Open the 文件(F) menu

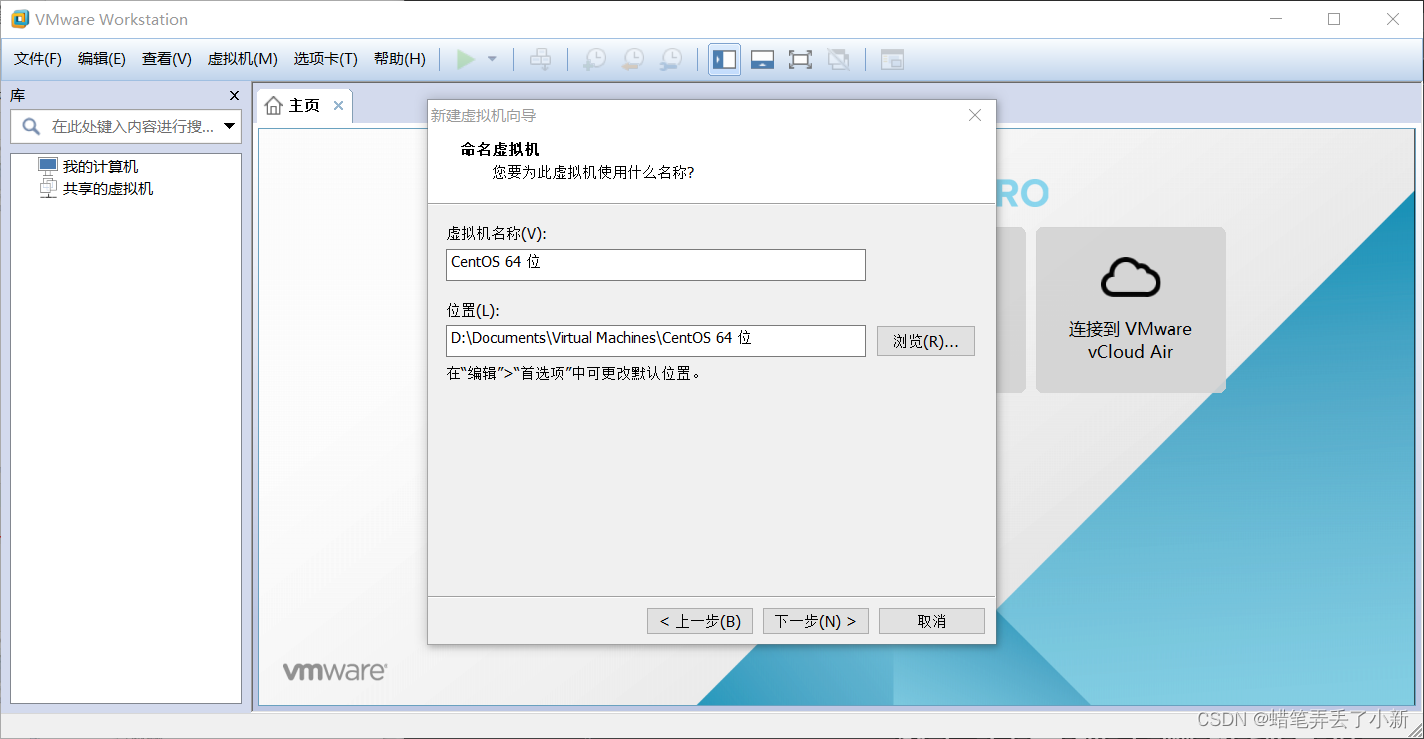coord(38,59)
